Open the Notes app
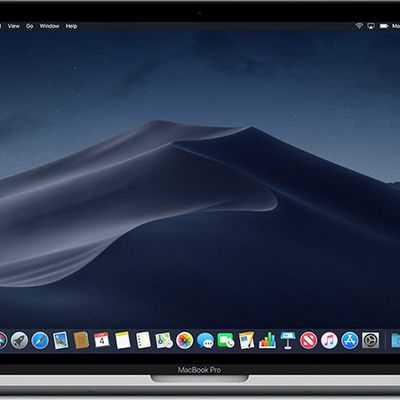400x400 pixels. tap(122, 340)
